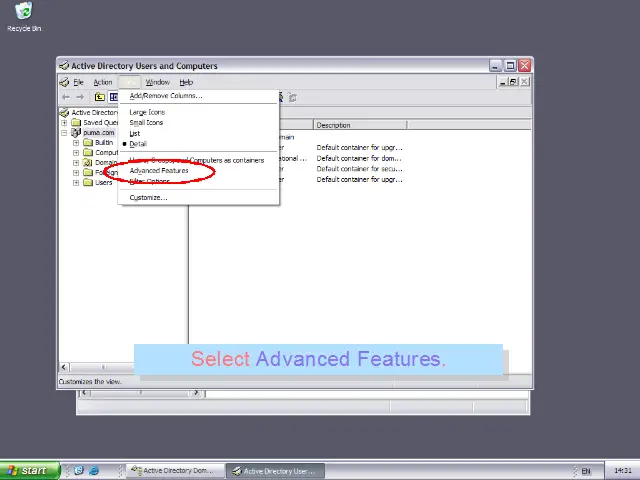Click the EN language indicator
Viewport: 640px width, 480px height.
(586, 471)
